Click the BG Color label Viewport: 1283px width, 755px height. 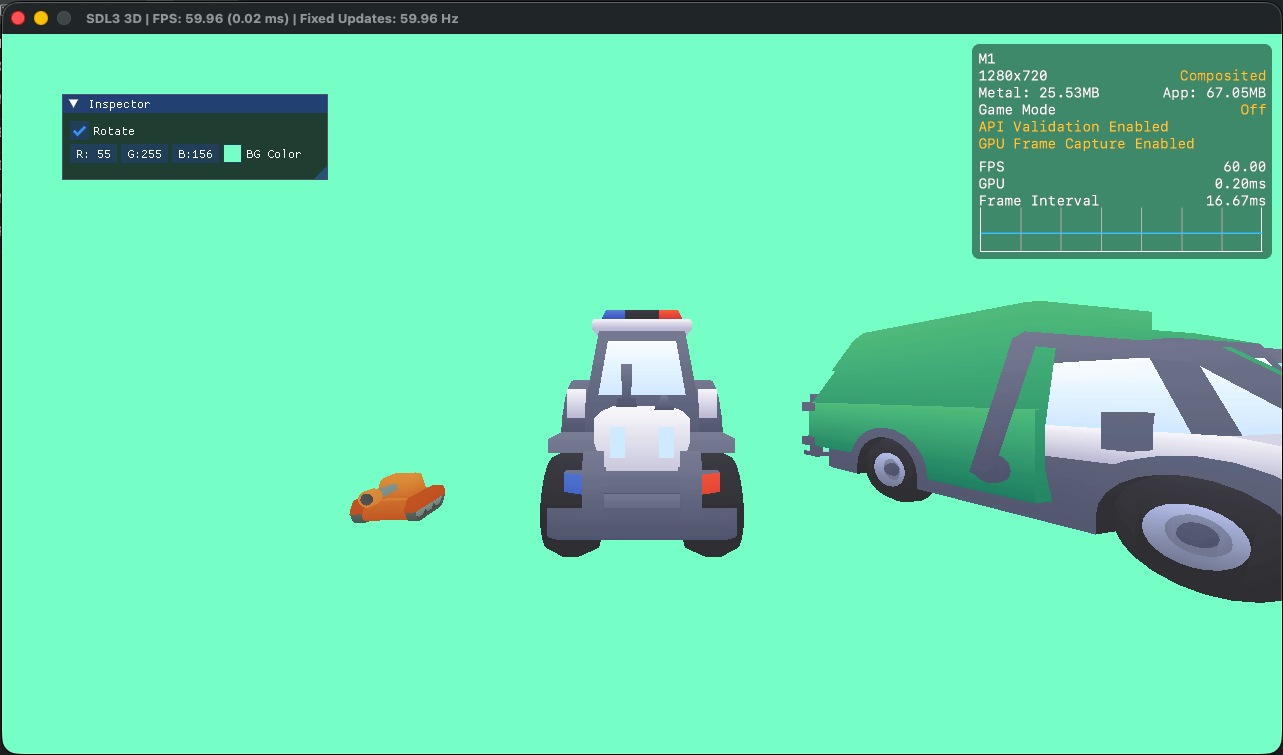tap(273, 154)
